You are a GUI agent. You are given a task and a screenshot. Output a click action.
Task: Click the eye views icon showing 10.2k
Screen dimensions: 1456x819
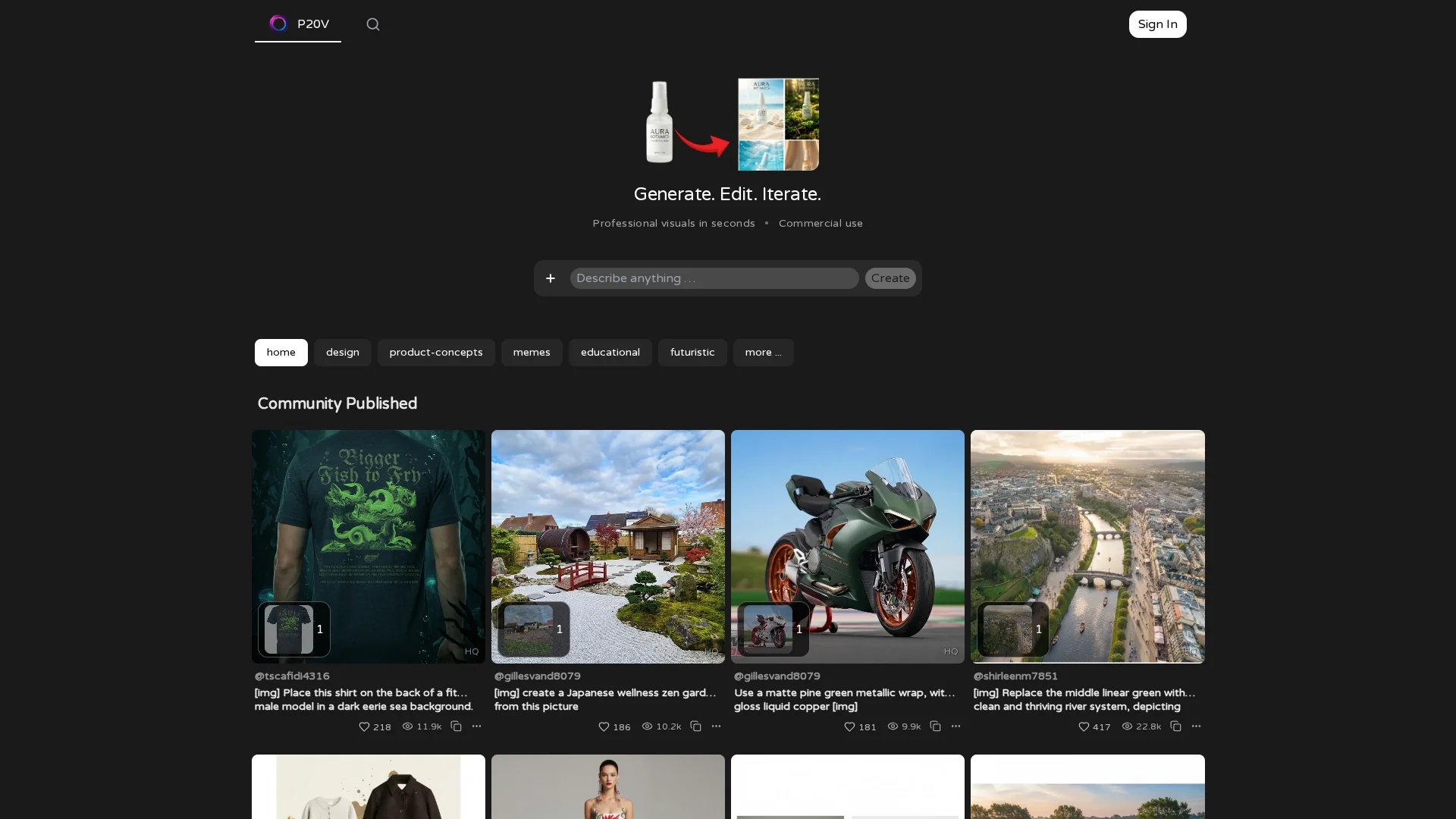tap(648, 726)
